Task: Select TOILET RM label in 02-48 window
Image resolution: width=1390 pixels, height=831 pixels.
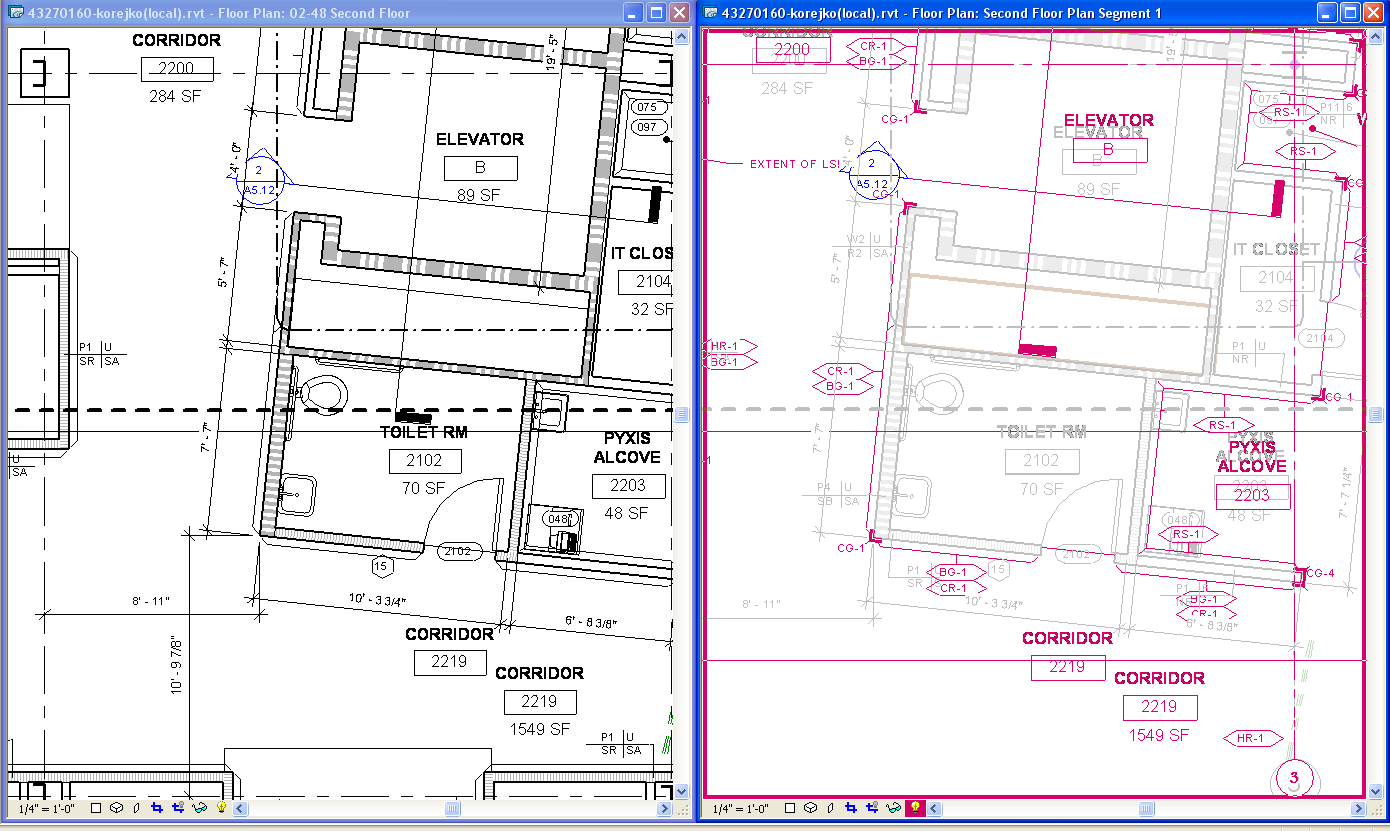Action: coord(424,432)
